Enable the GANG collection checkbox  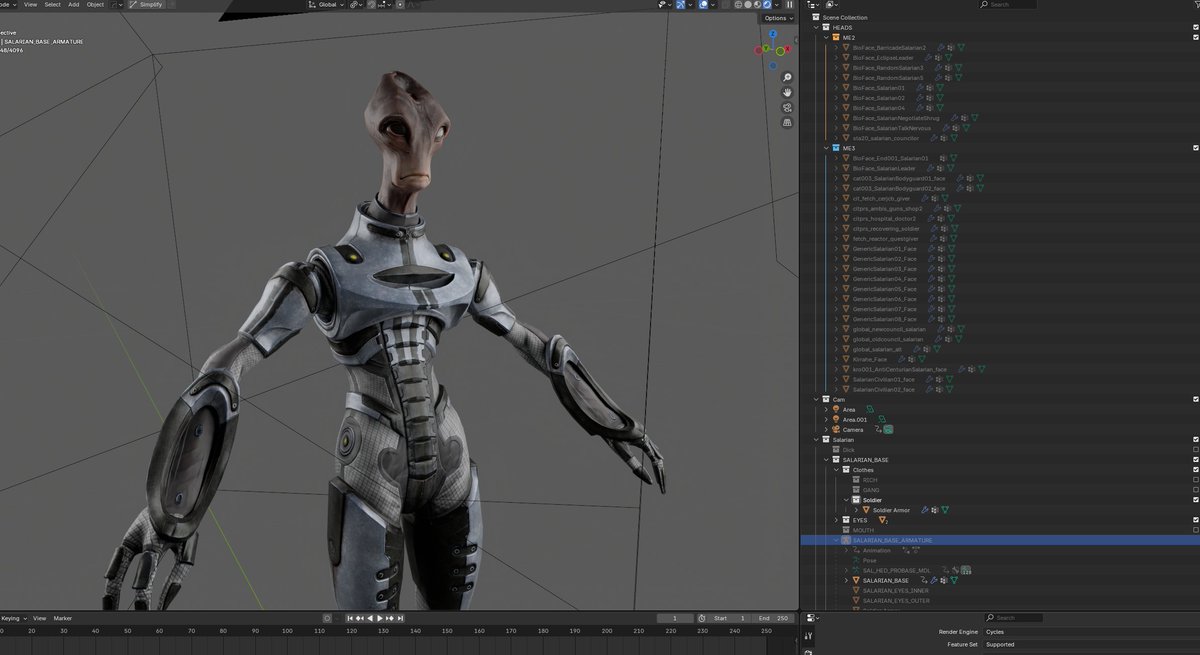(x=1196, y=490)
